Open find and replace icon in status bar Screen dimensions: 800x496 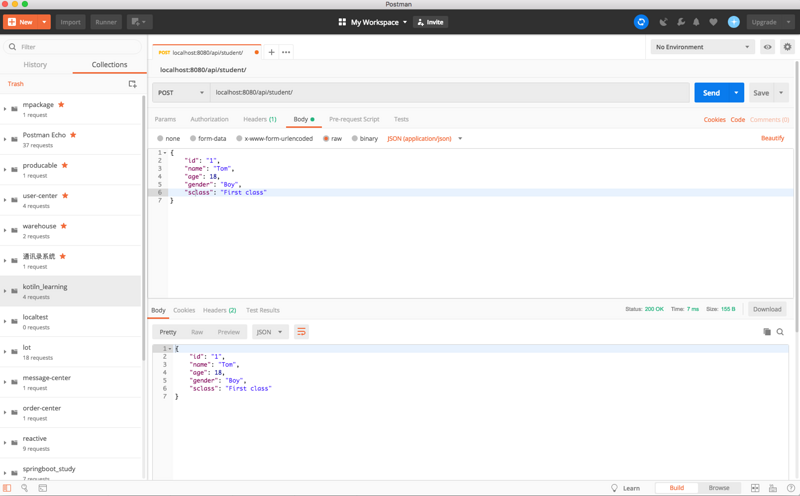tap(24, 488)
